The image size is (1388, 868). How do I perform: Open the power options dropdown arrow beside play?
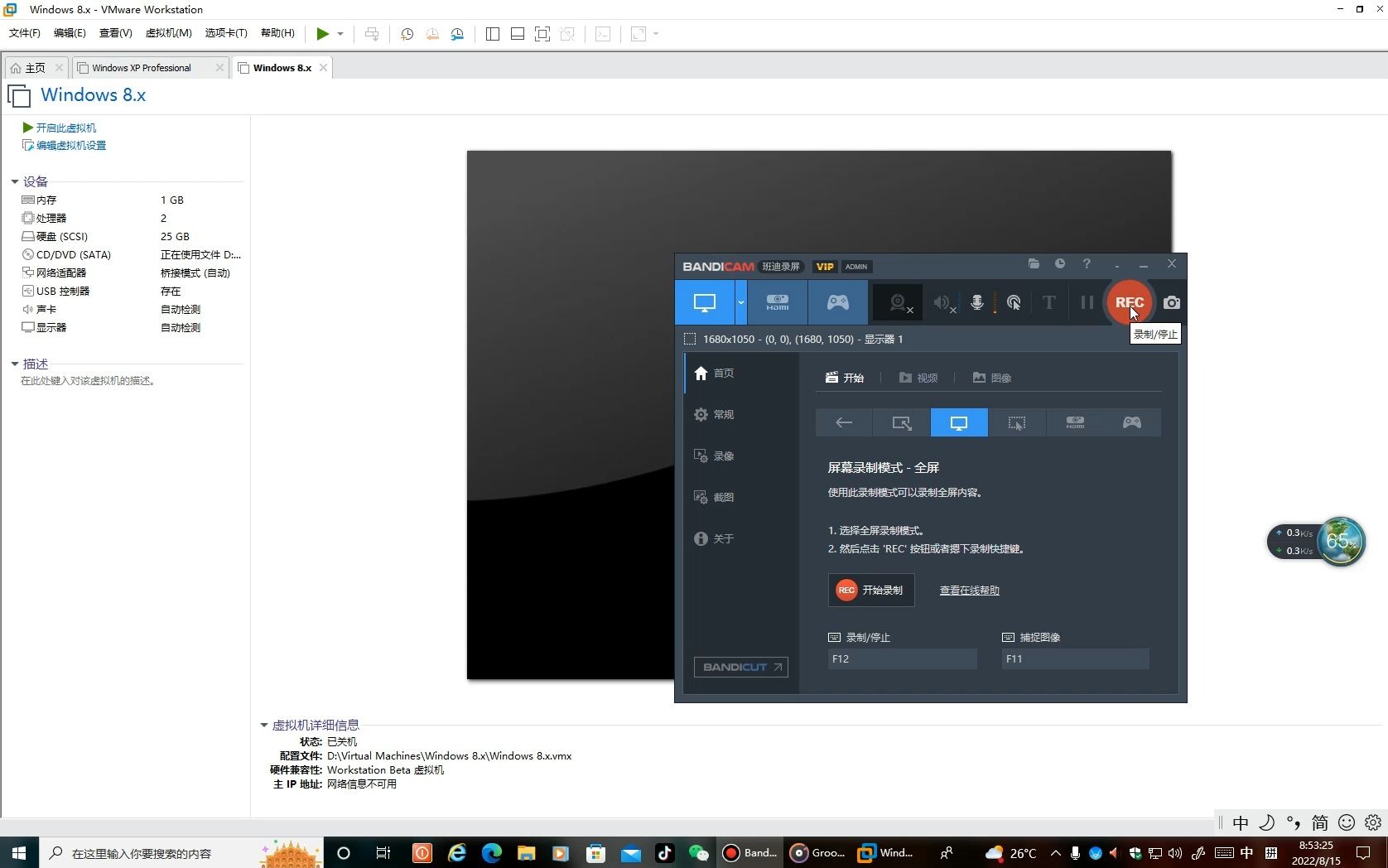(x=340, y=34)
